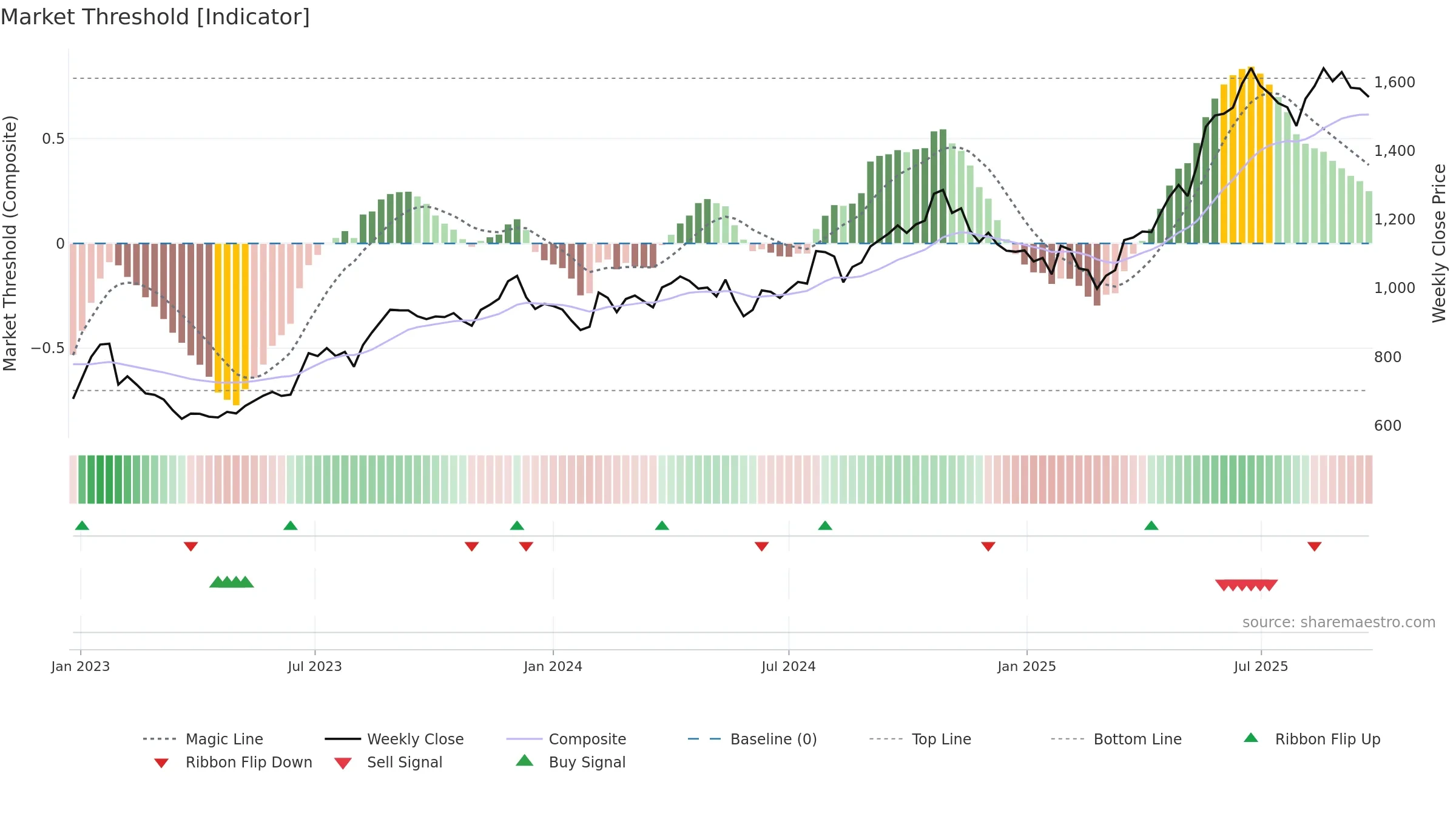Viewport: 1456px width, 819px height.
Task: Click the 1,600 price axis label
Action: coord(1395,83)
